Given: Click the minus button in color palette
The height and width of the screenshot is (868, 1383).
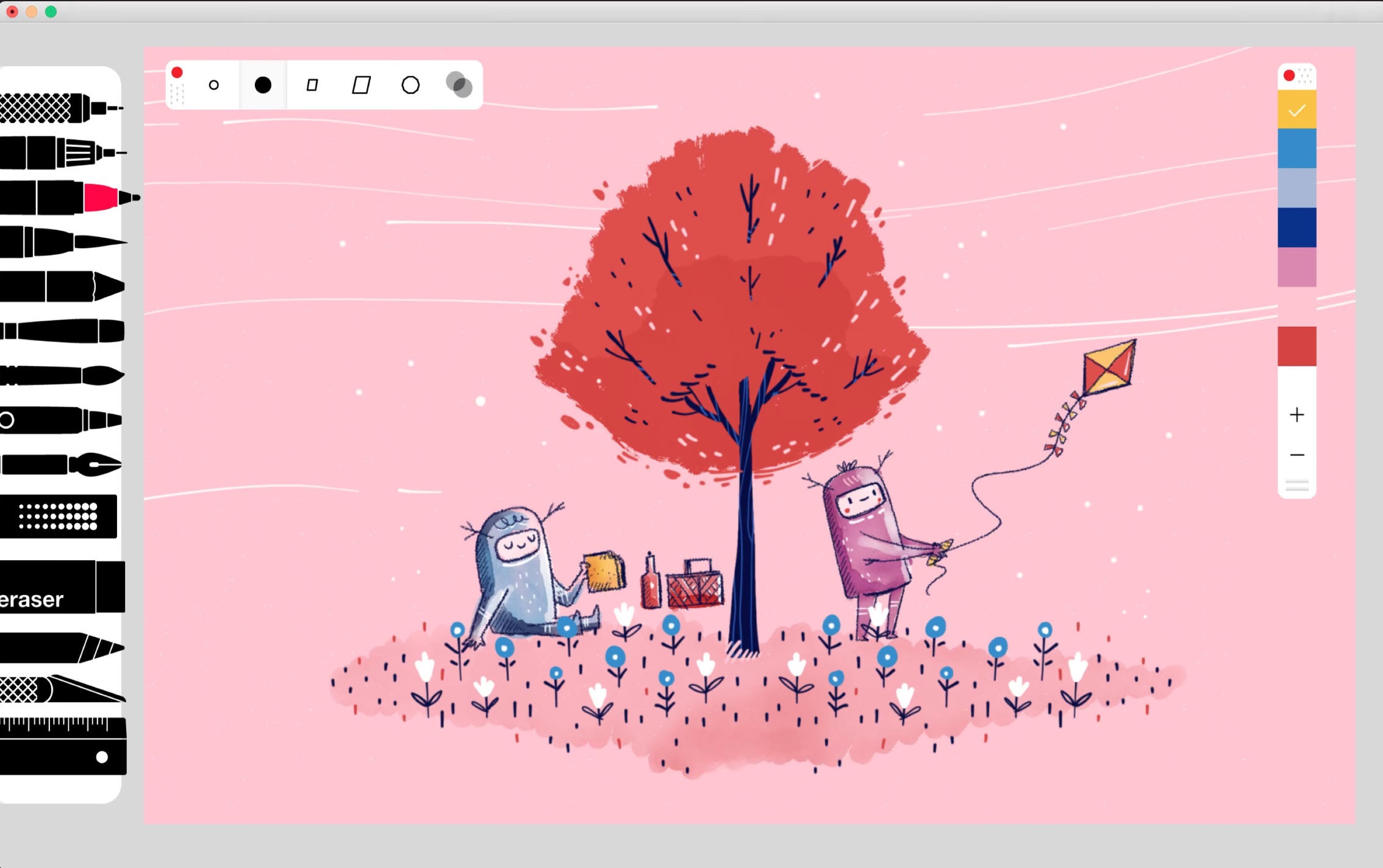Looking at the screenshot, I should 1296,455.
